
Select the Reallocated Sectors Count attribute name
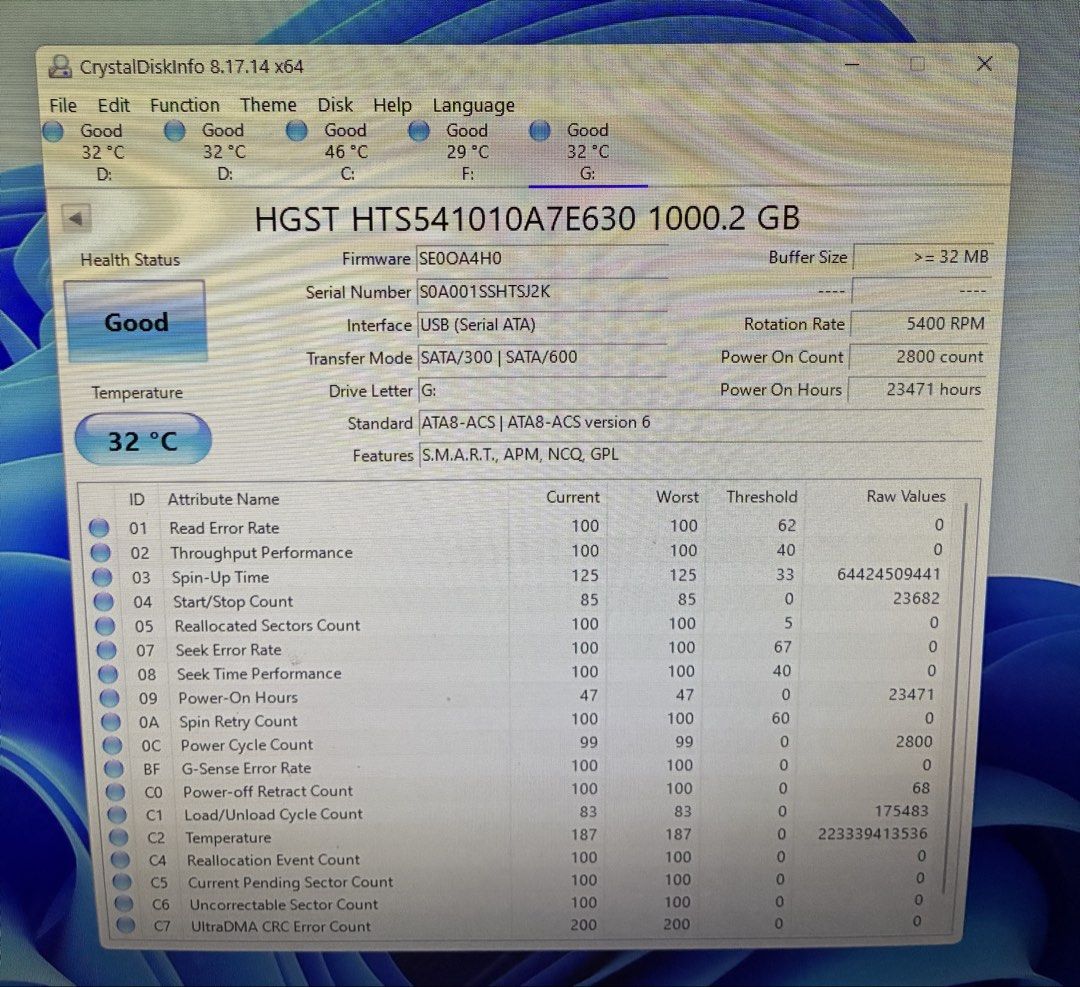(267, 625)
